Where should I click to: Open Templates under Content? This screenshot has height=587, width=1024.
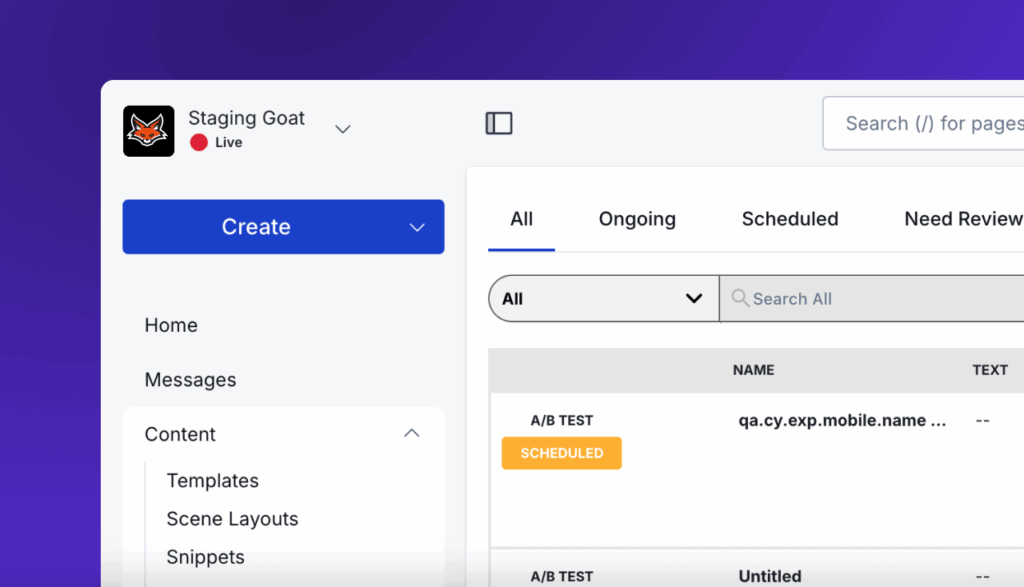pos(212,480)
